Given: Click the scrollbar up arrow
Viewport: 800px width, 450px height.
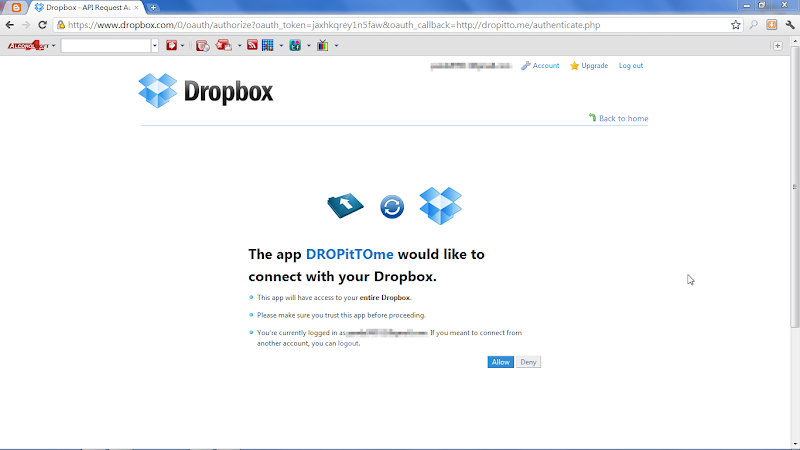Looking at the screenshot, I should point(795,42).
